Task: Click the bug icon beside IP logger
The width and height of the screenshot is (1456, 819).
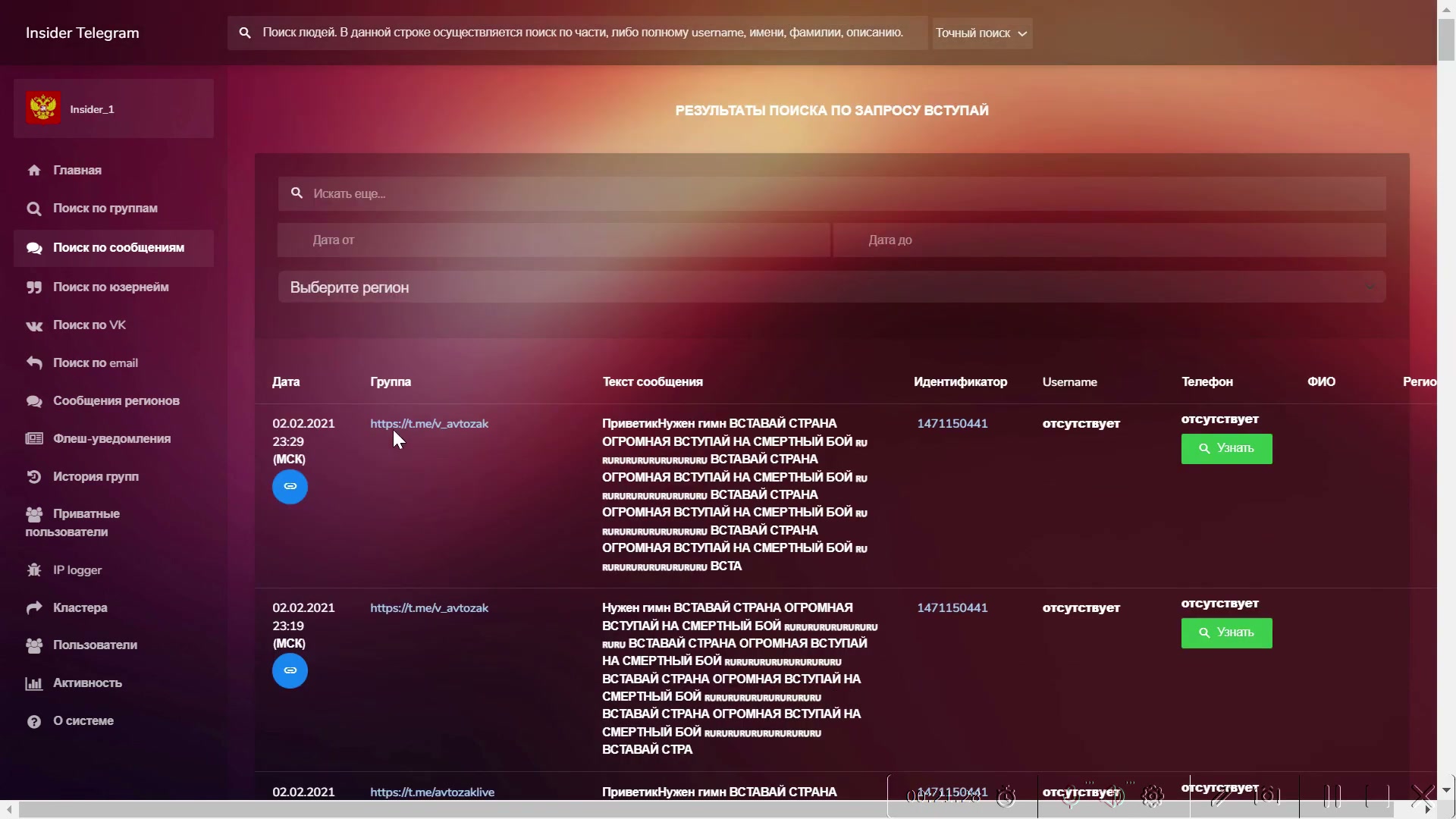Action: coord(34,570)
